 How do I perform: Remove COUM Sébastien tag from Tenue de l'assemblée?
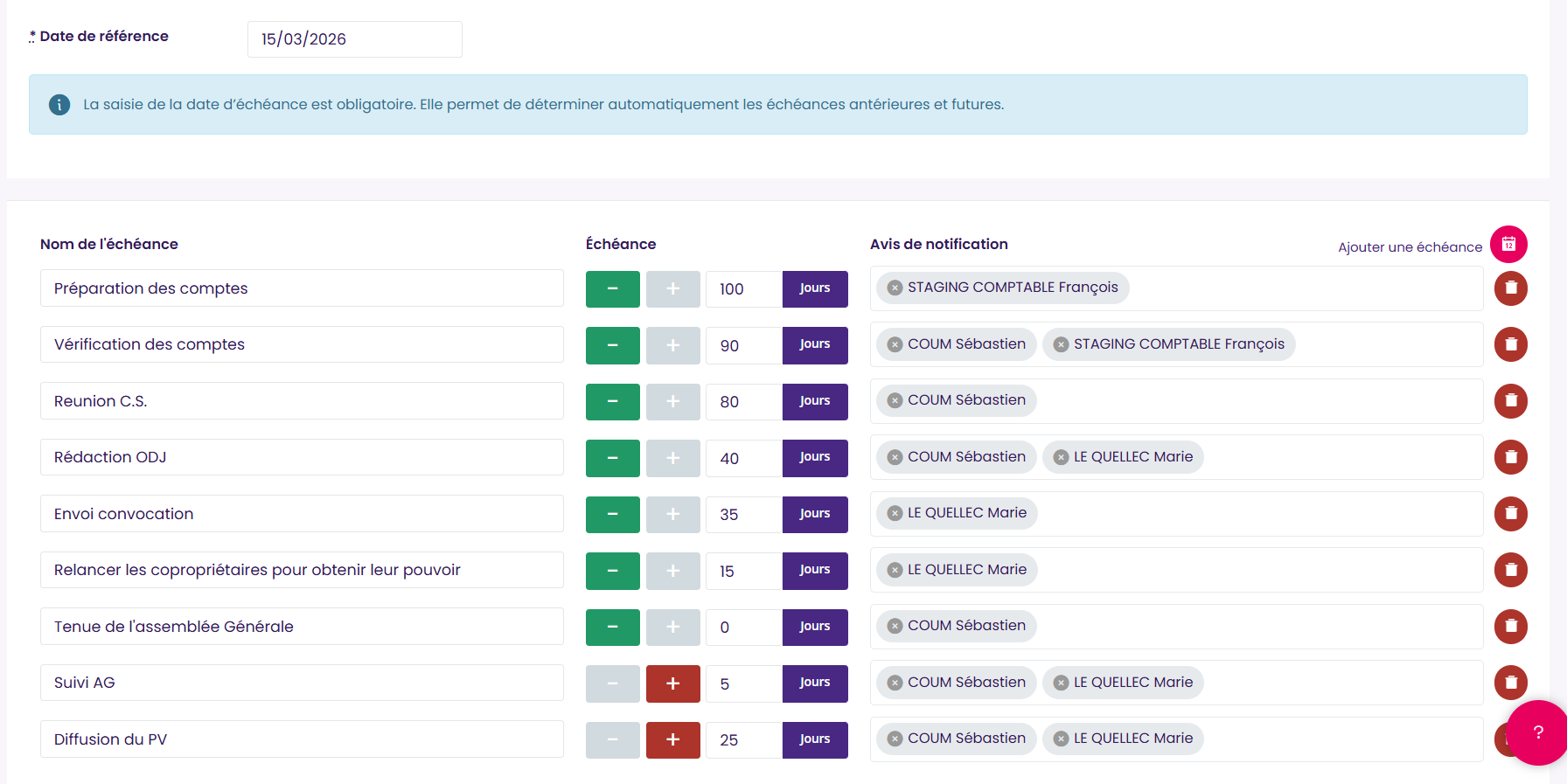click(x=895, y=626)
